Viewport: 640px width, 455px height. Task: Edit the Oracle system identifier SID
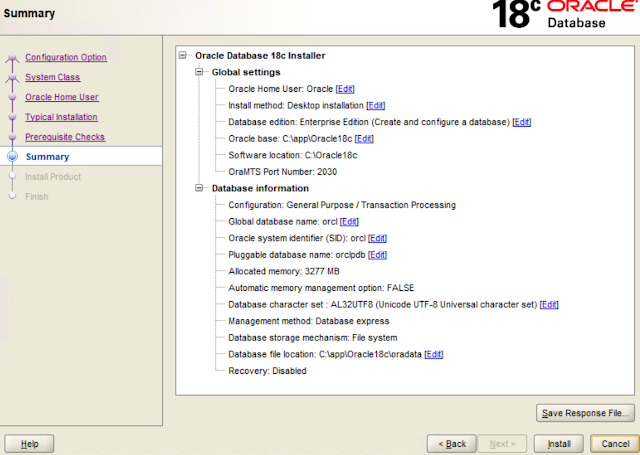(377, 238)
